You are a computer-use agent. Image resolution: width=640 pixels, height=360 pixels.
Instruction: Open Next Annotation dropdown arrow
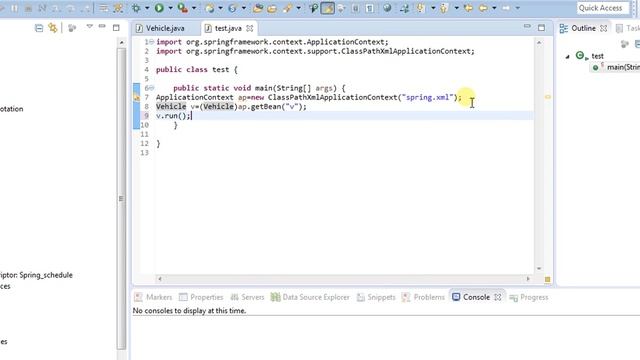click(433, 8)
